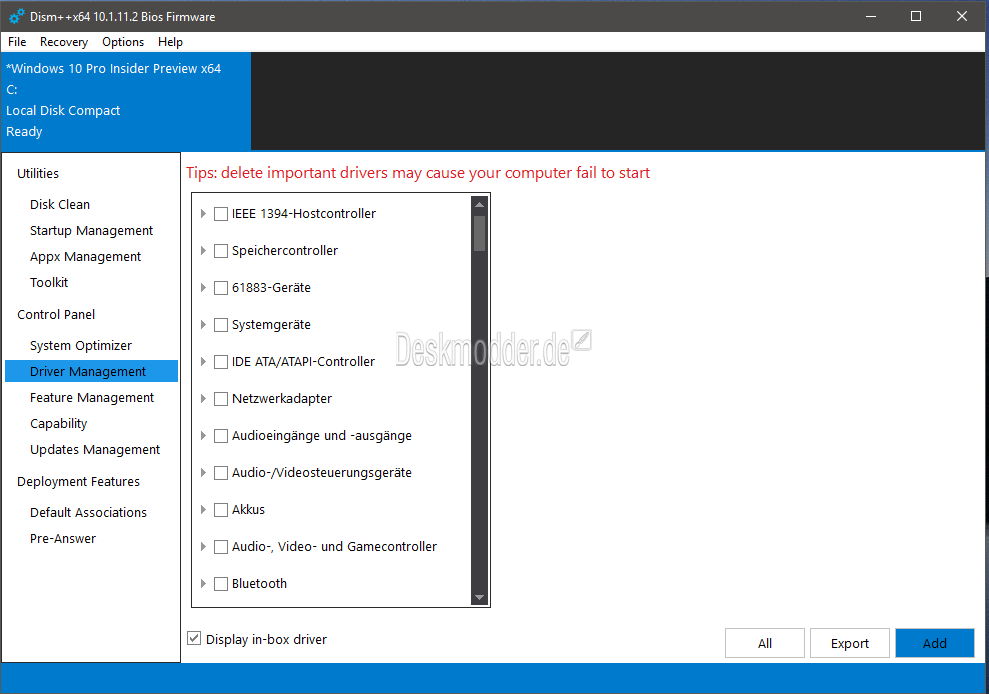The width and height of the screenshot is (989, 694).
Task: Click the Netzwerkadapter label text
Action: (282, 399)
